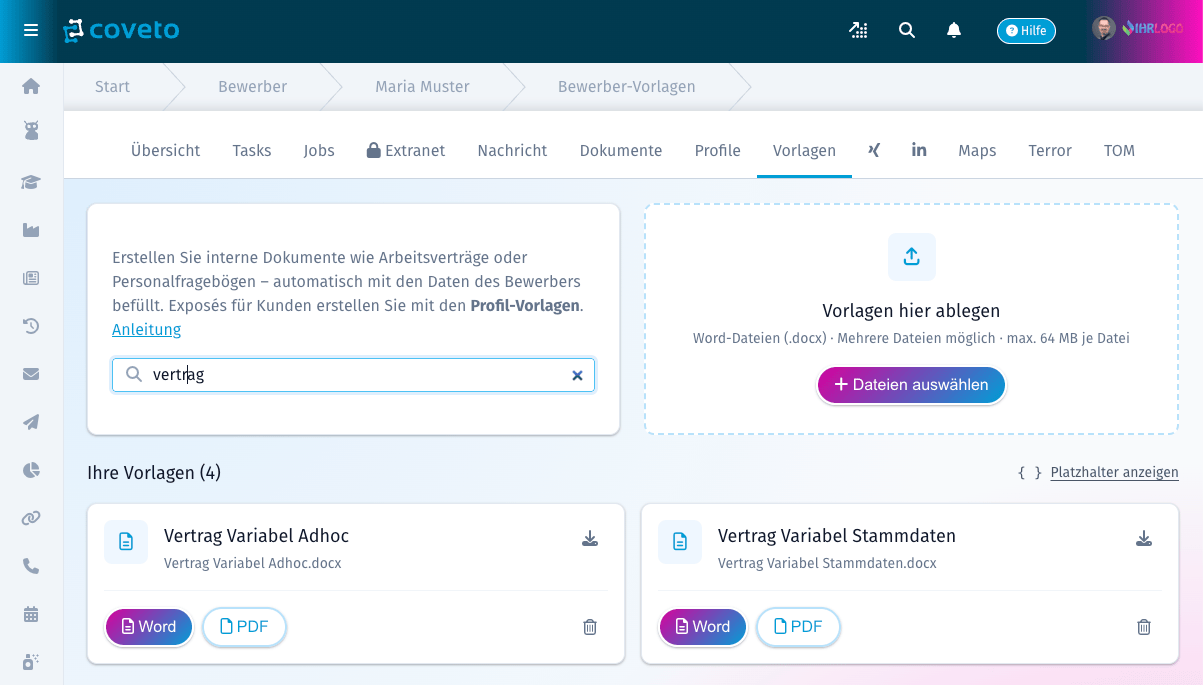Click the upload drop zone icon
Image resolution: width=1203 pixels, height=685 pixels.
click(912, 257)
